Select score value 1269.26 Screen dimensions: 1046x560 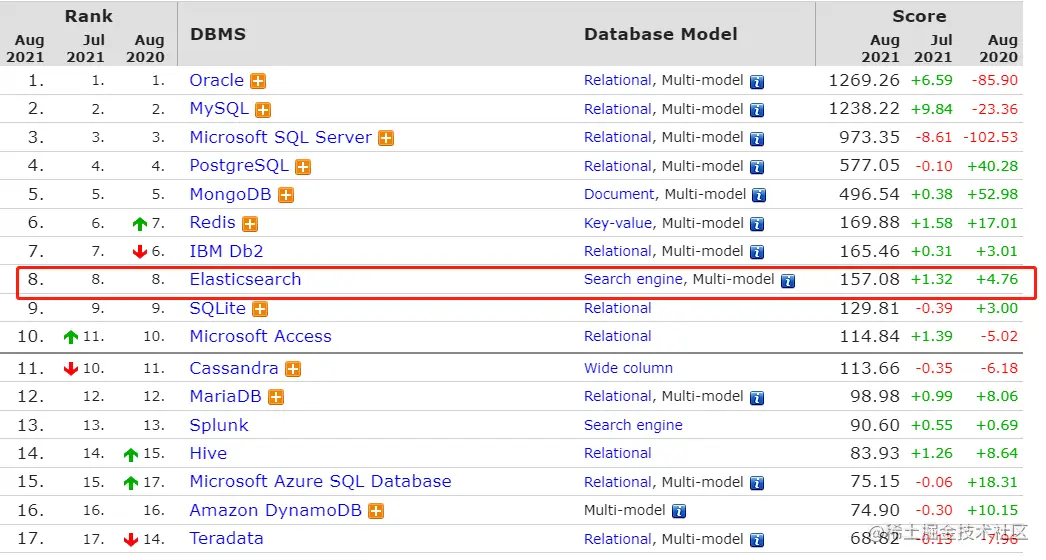click(864, 80)
